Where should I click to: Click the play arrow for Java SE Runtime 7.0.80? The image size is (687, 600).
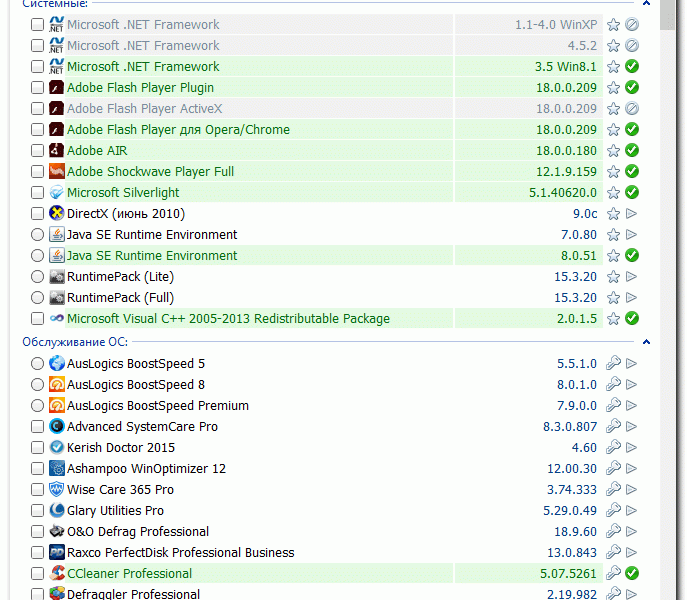631,234
